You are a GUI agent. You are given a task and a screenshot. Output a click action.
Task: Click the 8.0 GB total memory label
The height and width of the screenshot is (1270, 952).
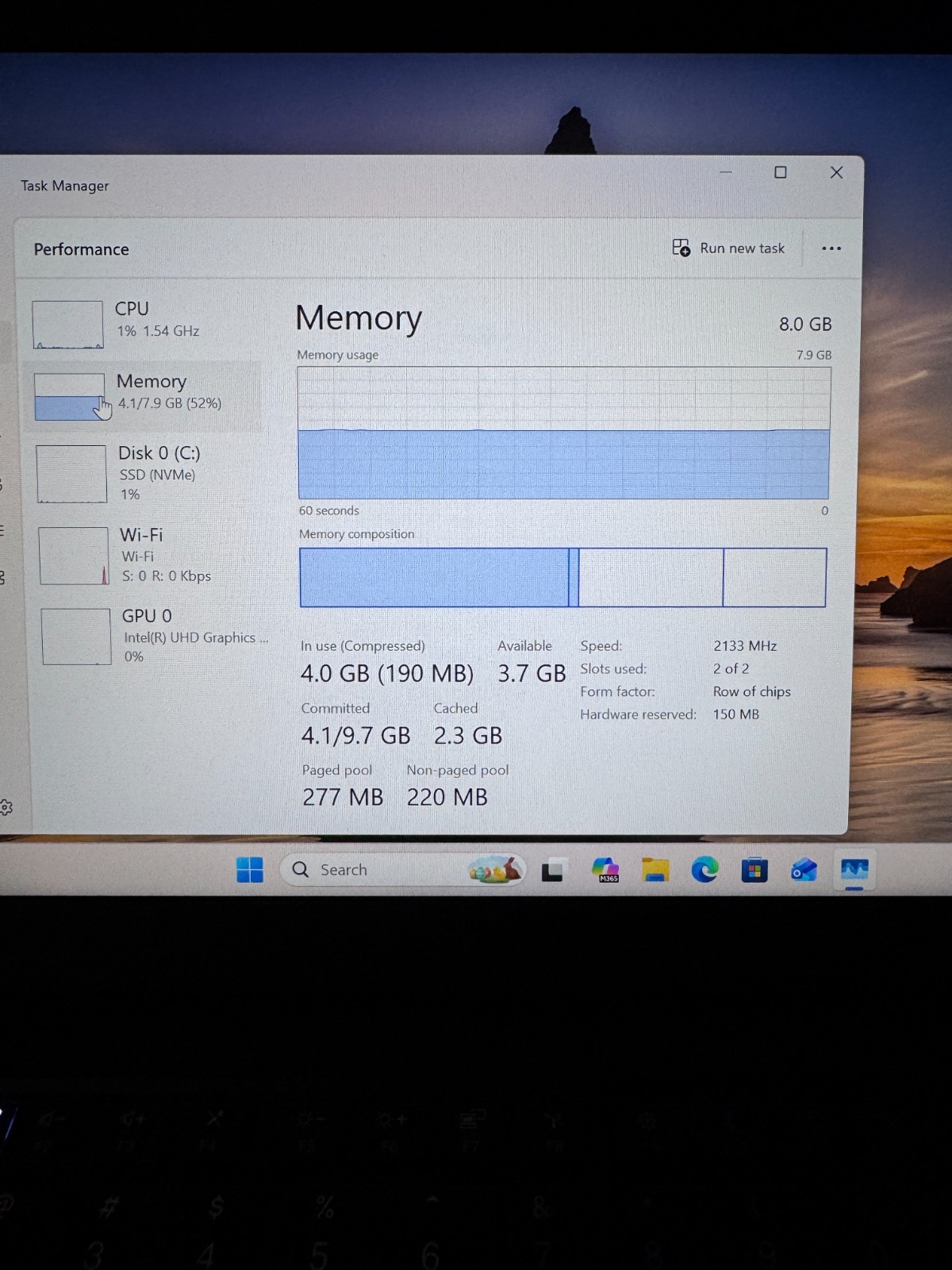(805, 324)
